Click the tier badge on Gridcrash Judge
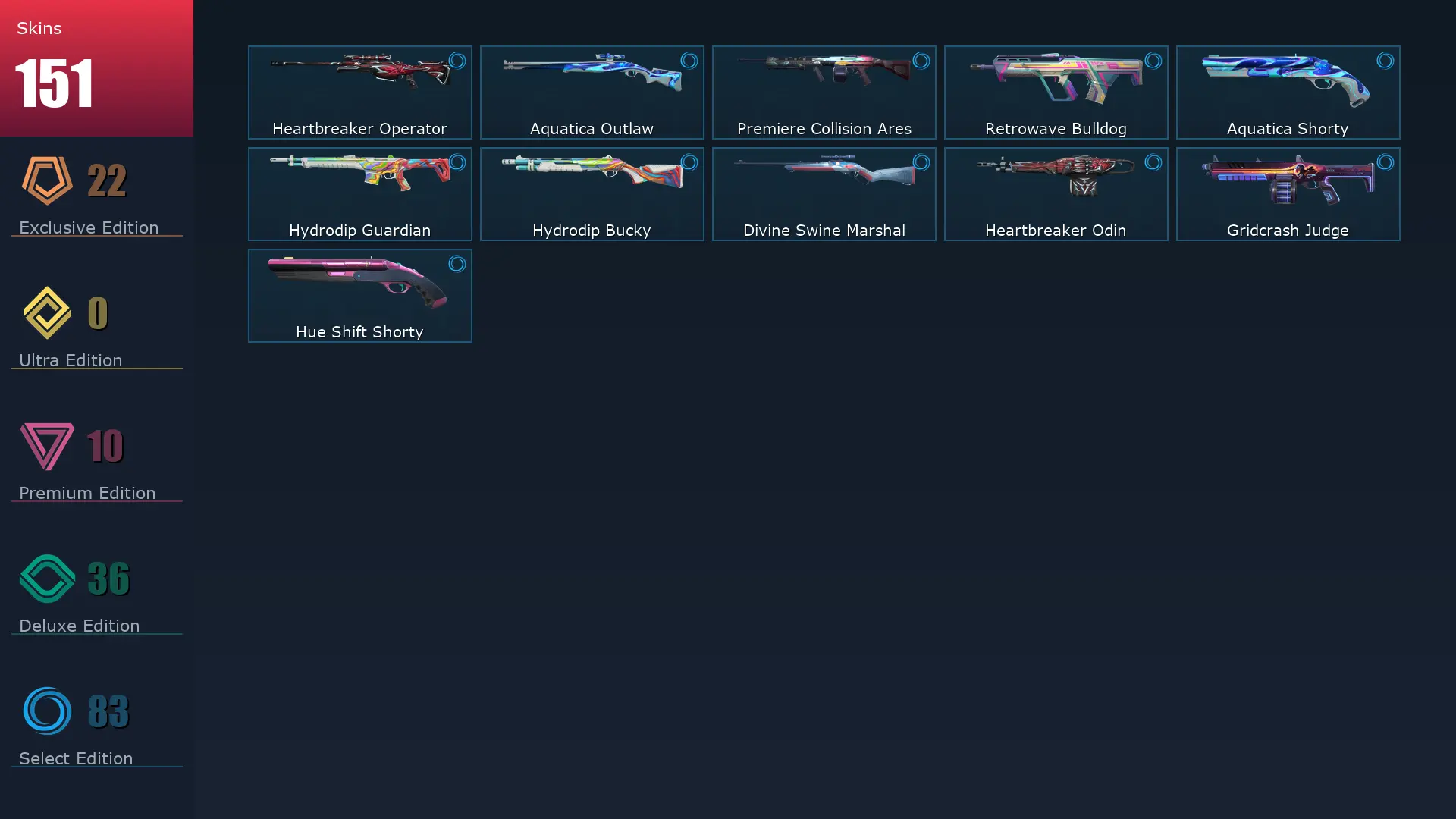 1385,162
